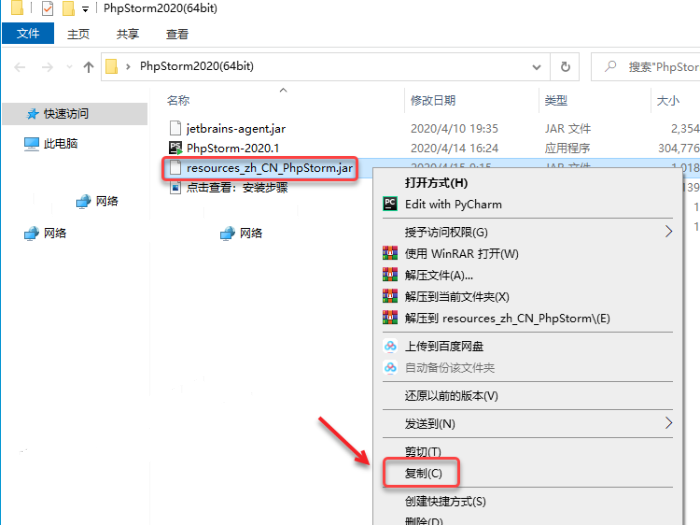Select resources_zh_CN_PhpStorm.jar file
The height and width of the screenshot is (525, 700).
point(269,168)
